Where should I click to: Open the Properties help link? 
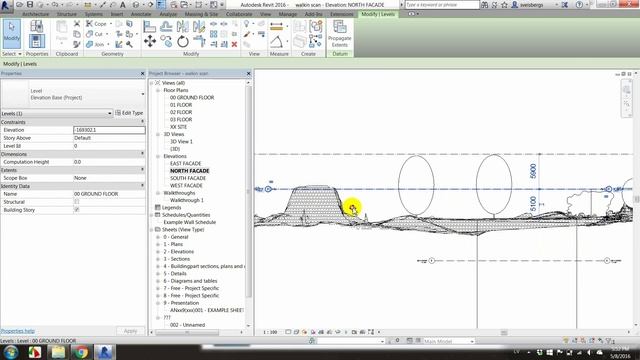tap(18, 331)
